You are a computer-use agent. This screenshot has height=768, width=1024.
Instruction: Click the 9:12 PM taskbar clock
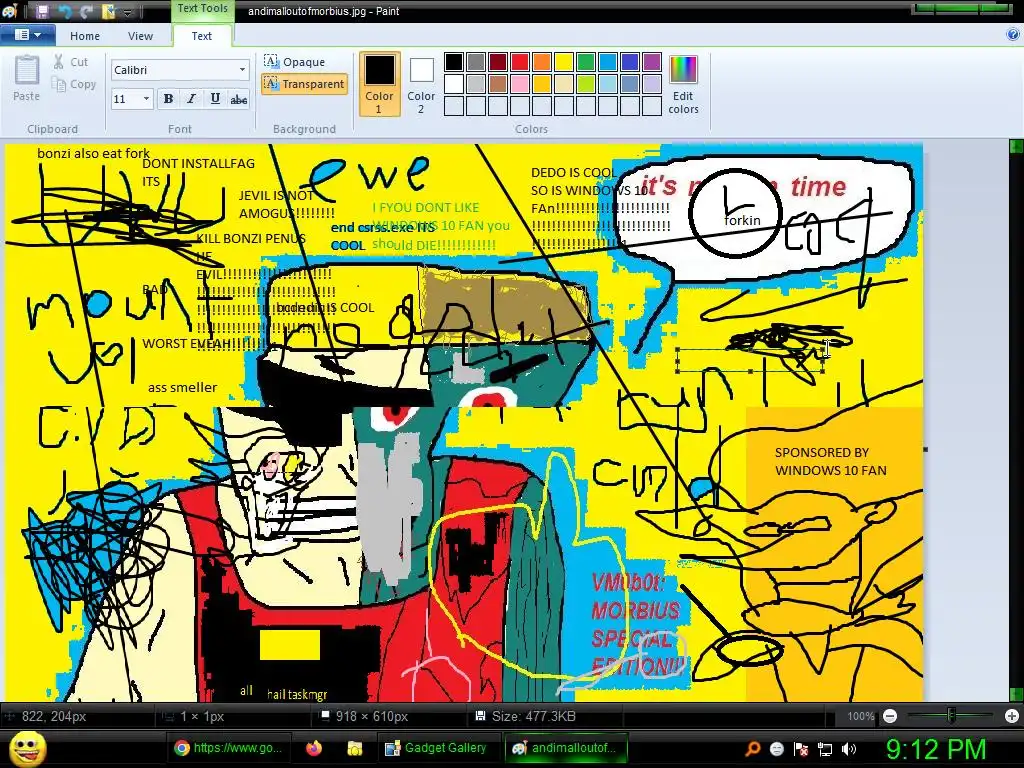tap(936, 749)
